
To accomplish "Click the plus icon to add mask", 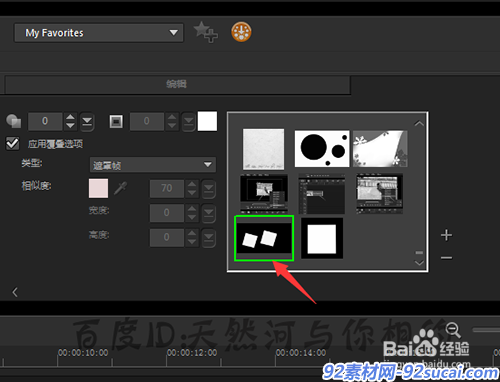I will [446, 235].
